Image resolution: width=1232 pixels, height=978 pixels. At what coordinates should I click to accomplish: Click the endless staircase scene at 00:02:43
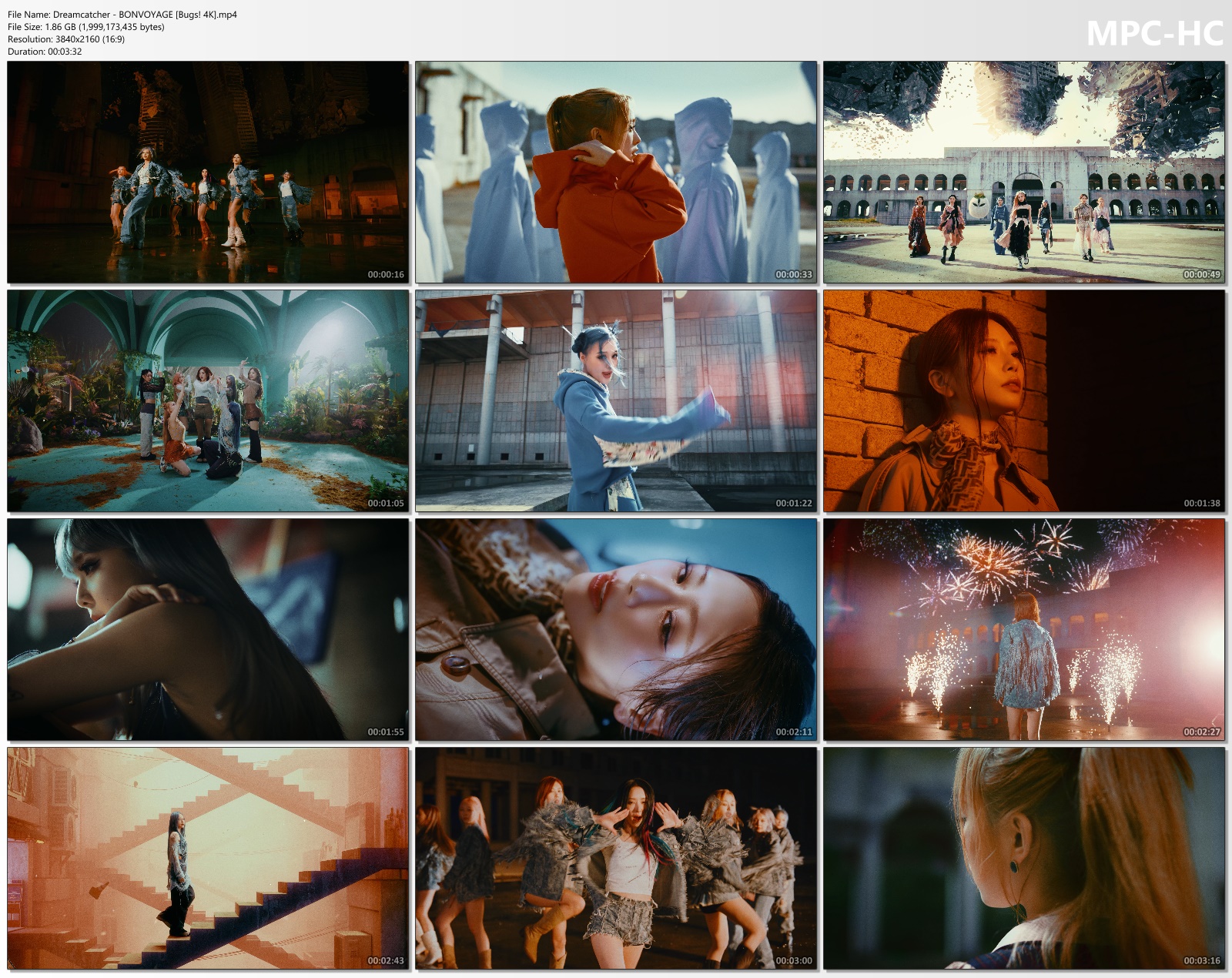[208, 859]
